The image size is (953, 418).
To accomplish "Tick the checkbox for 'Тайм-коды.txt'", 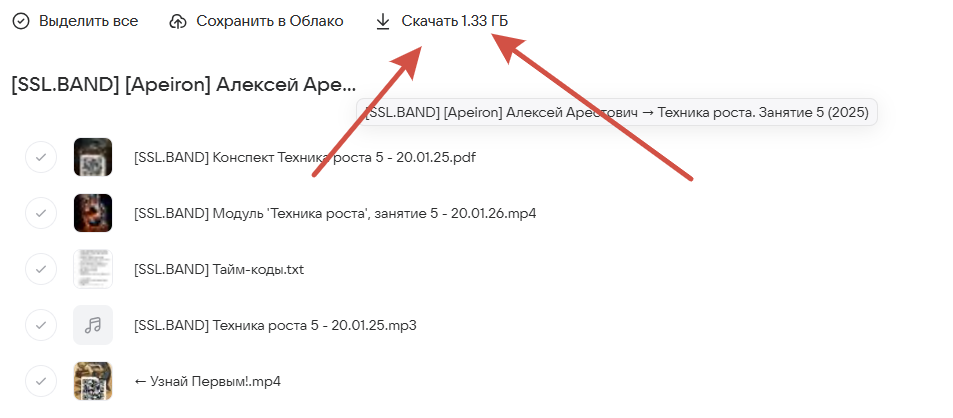I will click(x=41, y=269).
